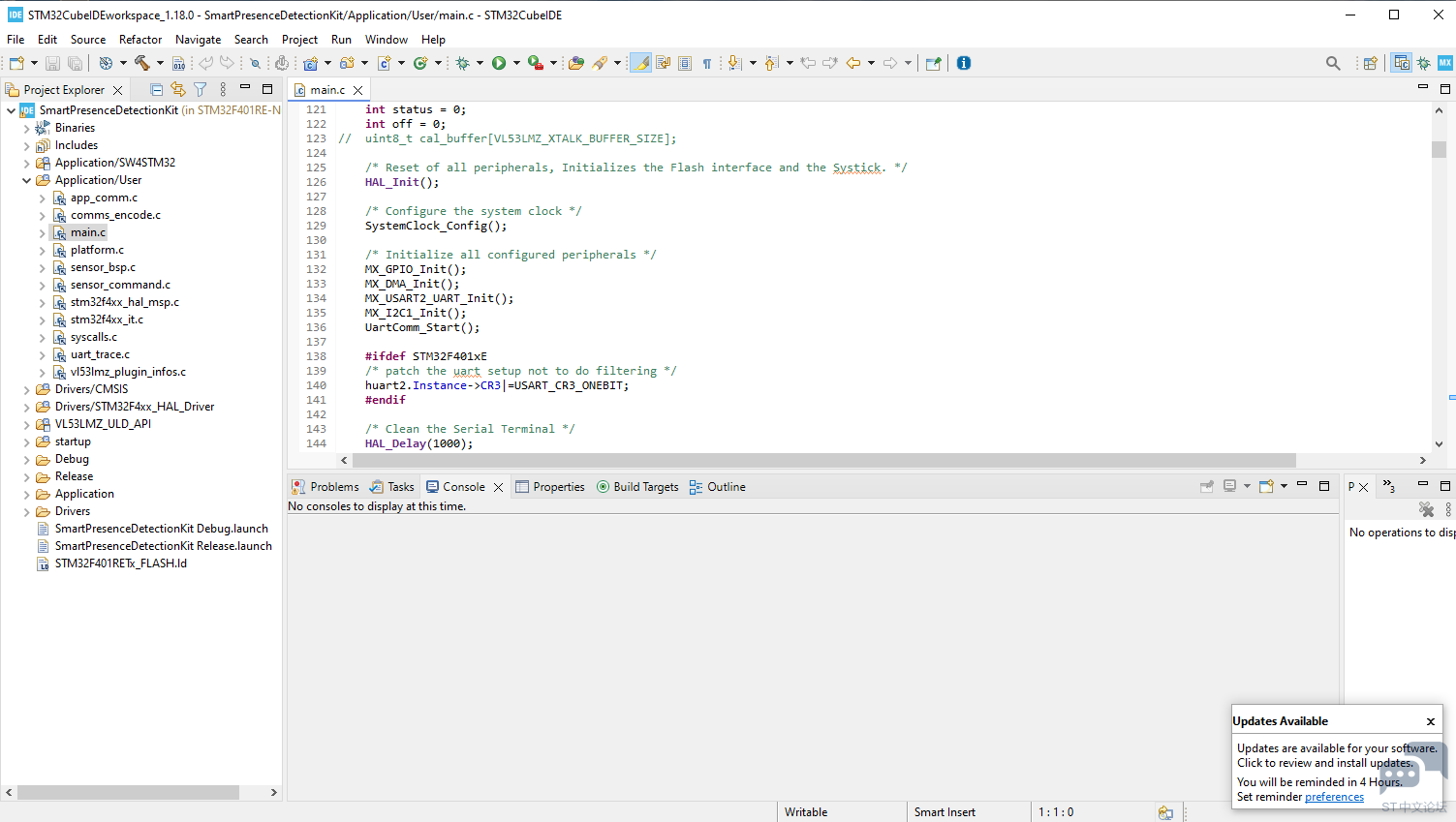Click the Build hammer icon
The width and height of the screenshot is (1456, 822).
141,63
